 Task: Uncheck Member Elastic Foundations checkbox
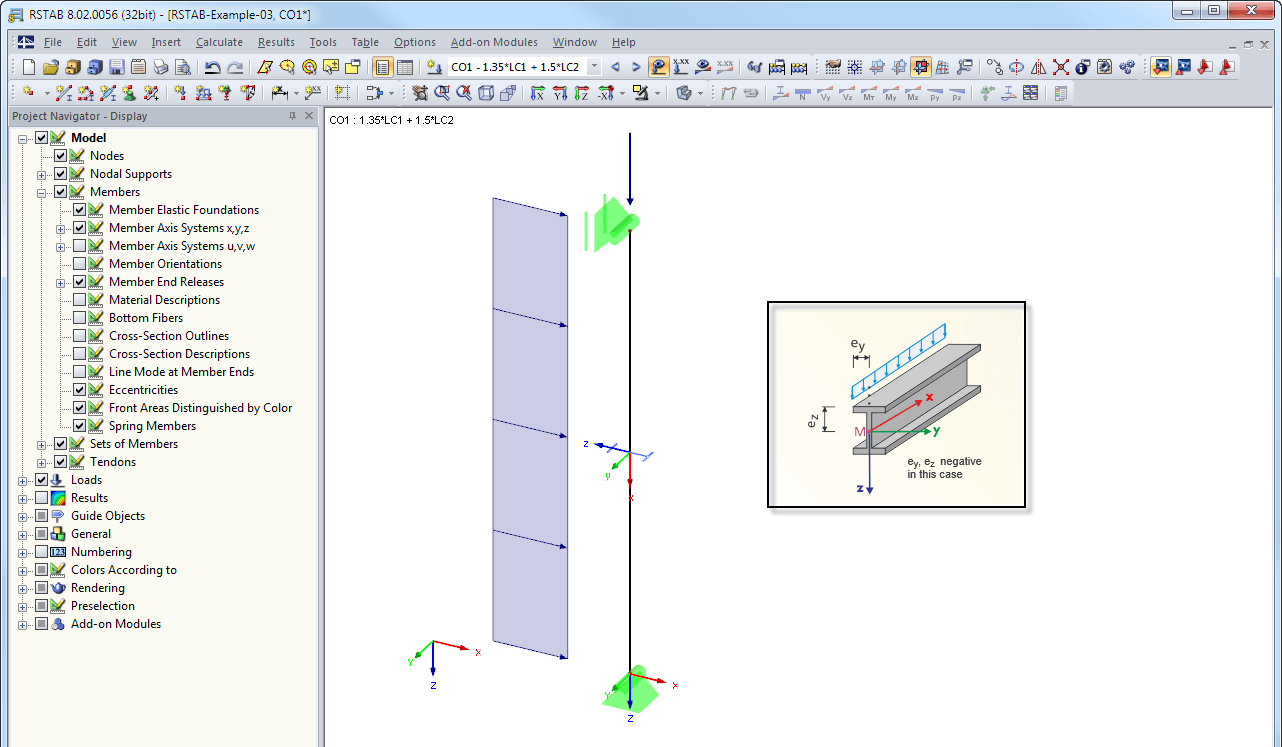[x=79, y=210]
